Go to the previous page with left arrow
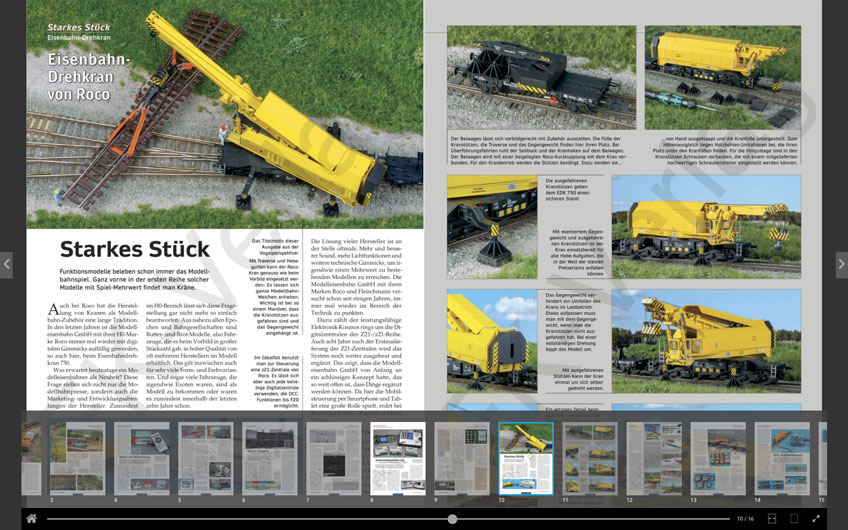 [6, 265]
